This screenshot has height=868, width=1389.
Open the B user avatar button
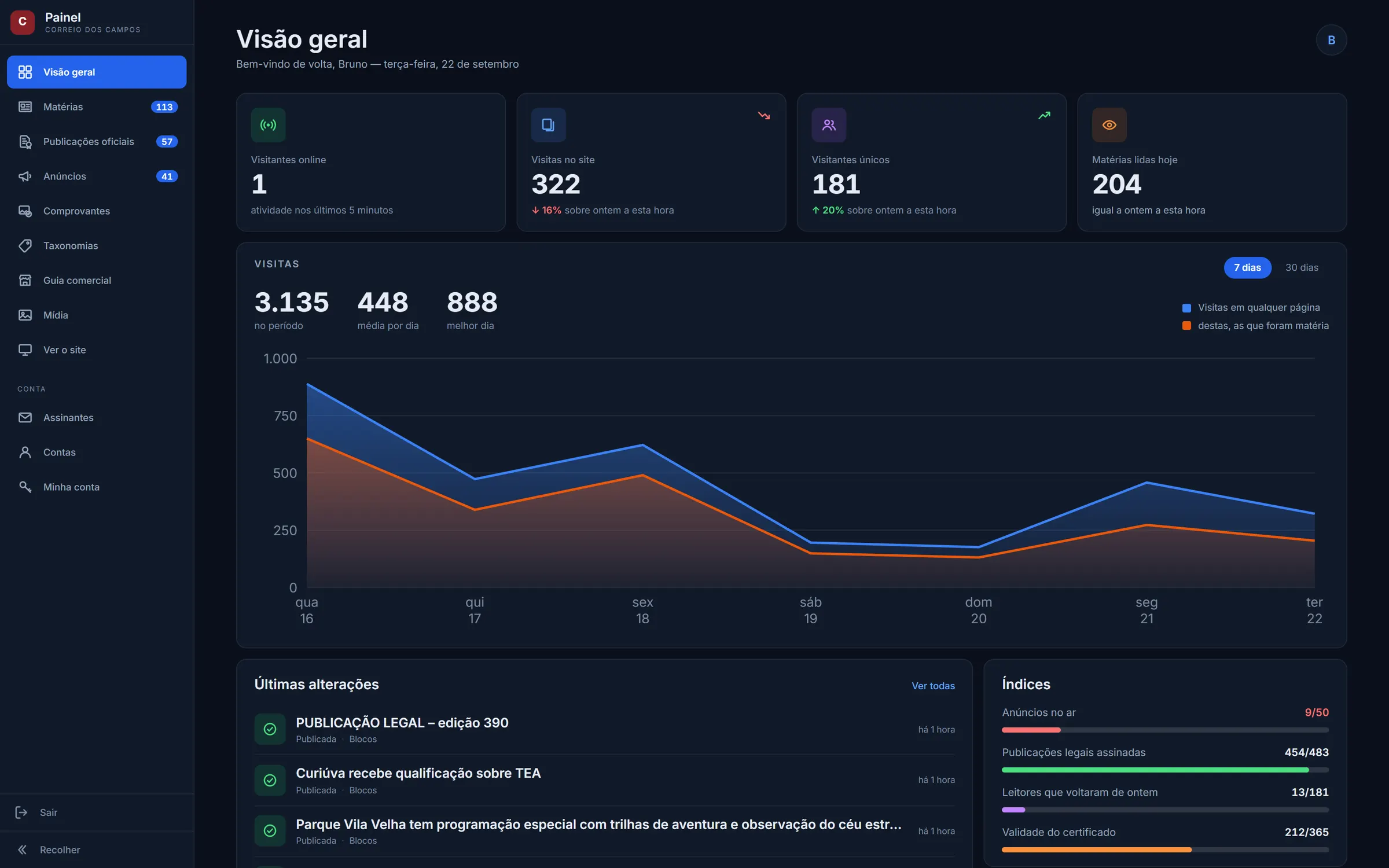pyautogui.click(x=1331, y=40)
